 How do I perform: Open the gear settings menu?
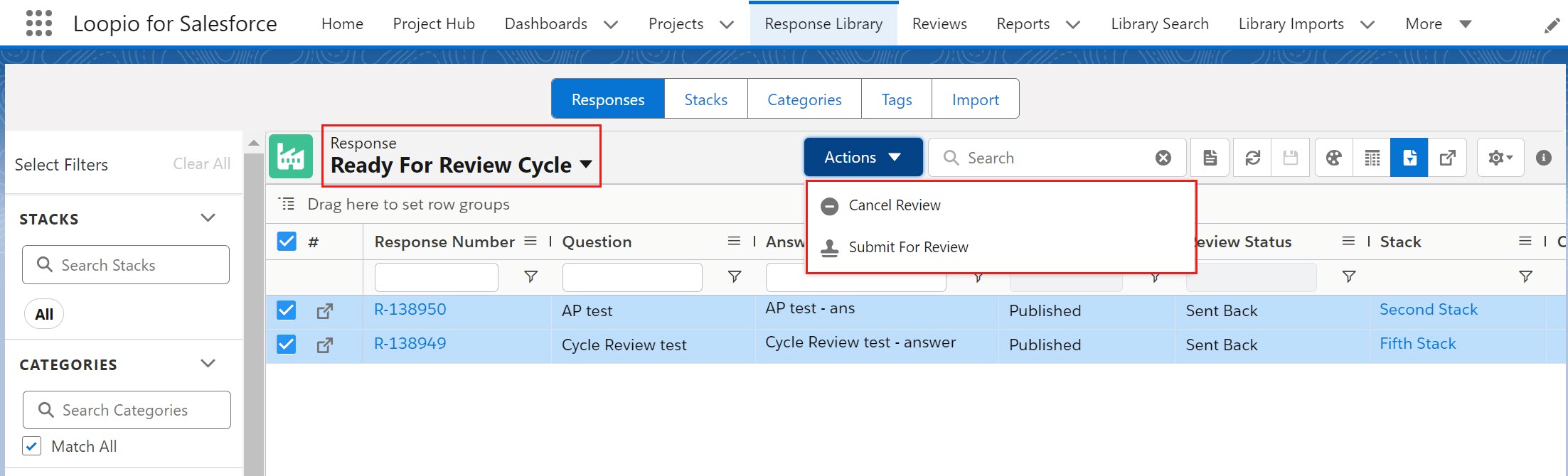coord(1500,158)
